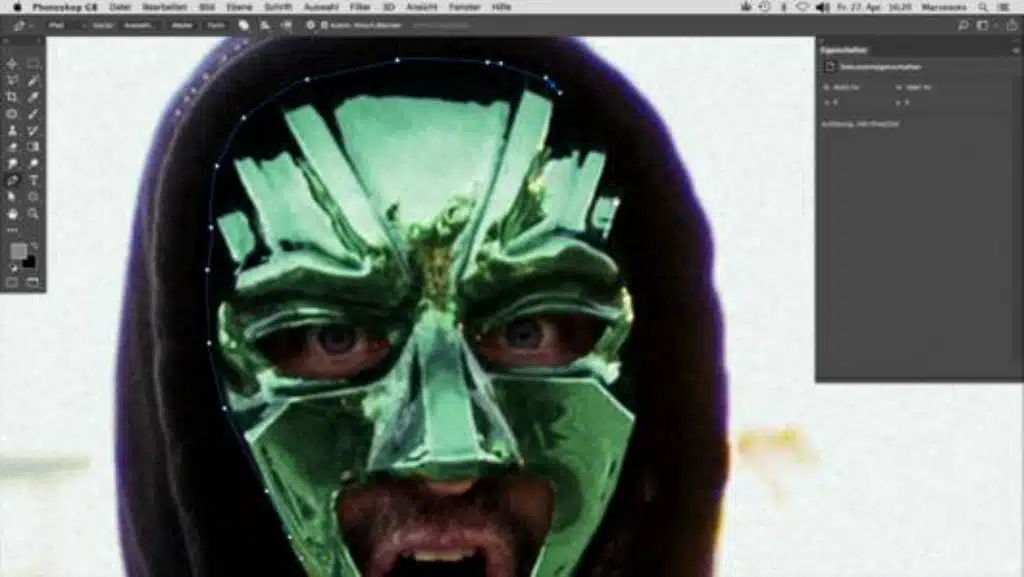Open the Edit Toolbar three-dots button
The image size is (1024, 577).
point(12,230)
